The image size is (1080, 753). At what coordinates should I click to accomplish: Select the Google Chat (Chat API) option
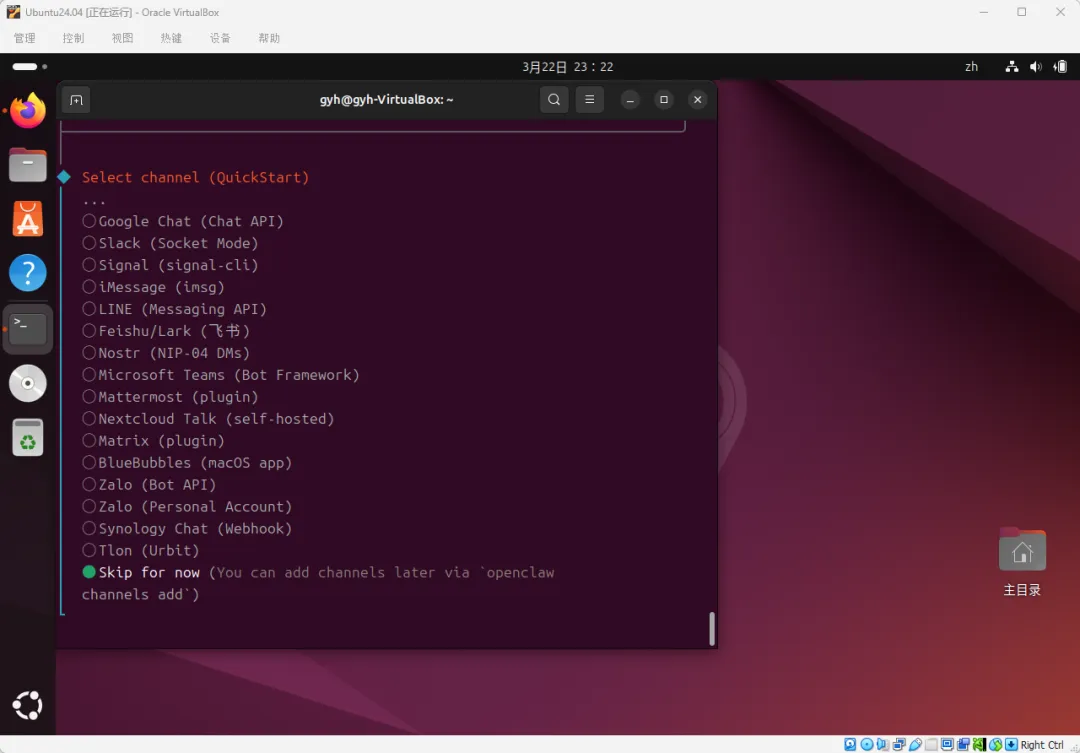[183, 221]
